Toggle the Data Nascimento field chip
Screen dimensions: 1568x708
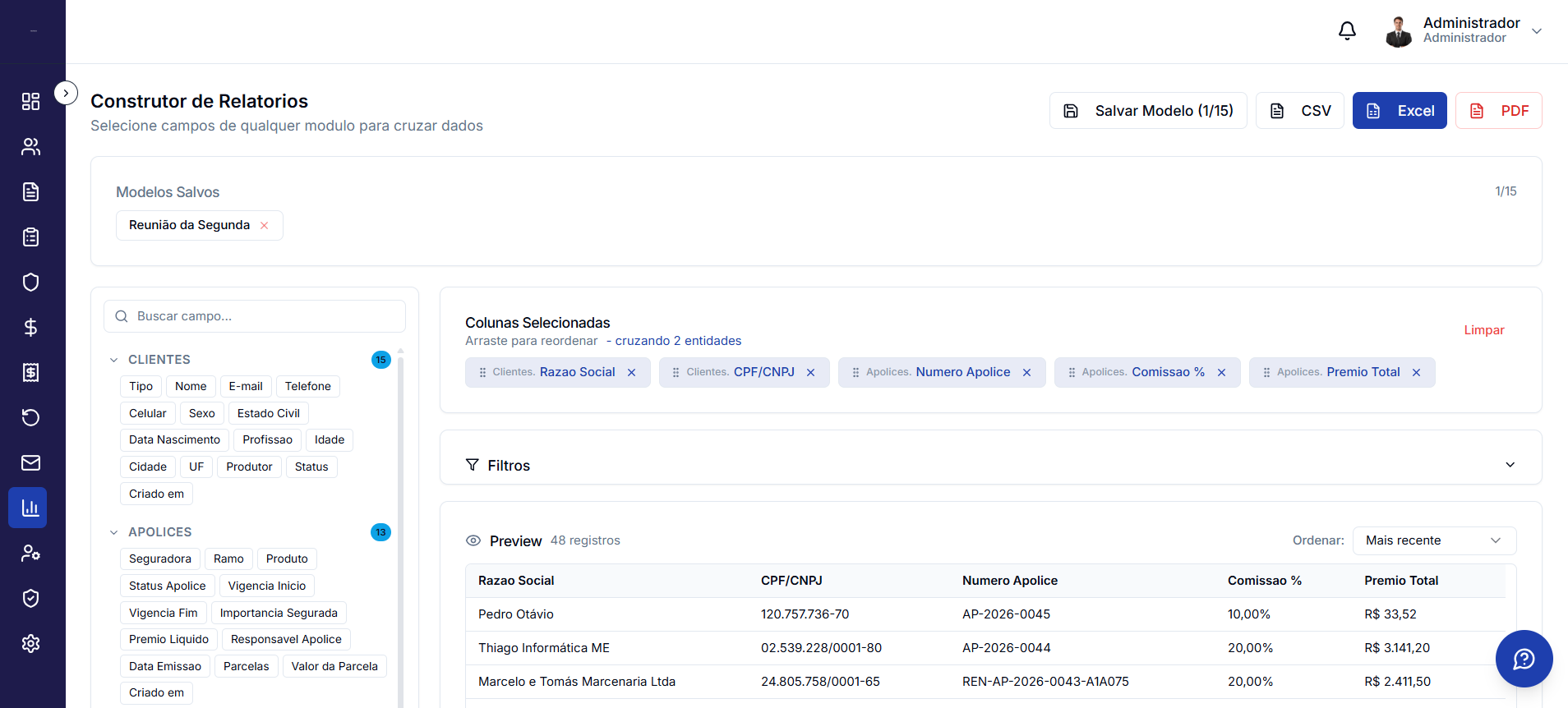[174, 439]
